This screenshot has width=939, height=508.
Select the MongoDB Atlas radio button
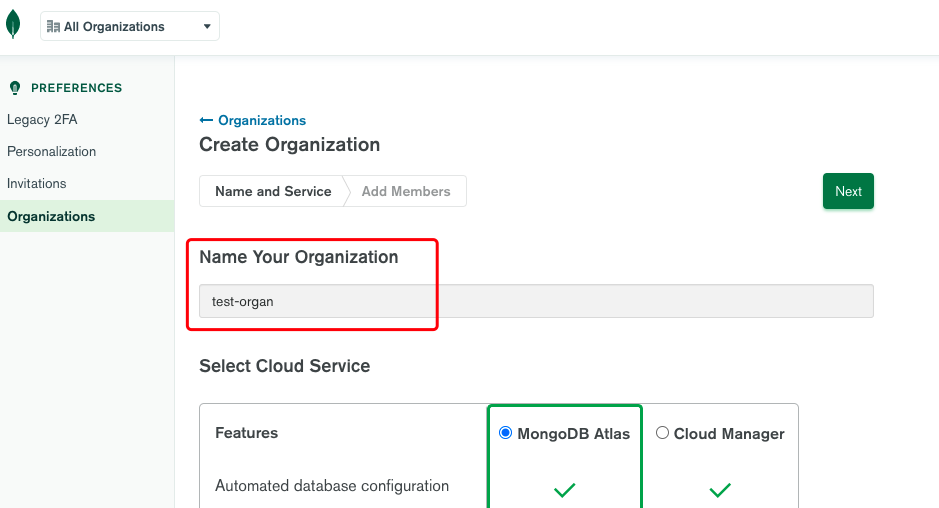click(x=506, y=433)
